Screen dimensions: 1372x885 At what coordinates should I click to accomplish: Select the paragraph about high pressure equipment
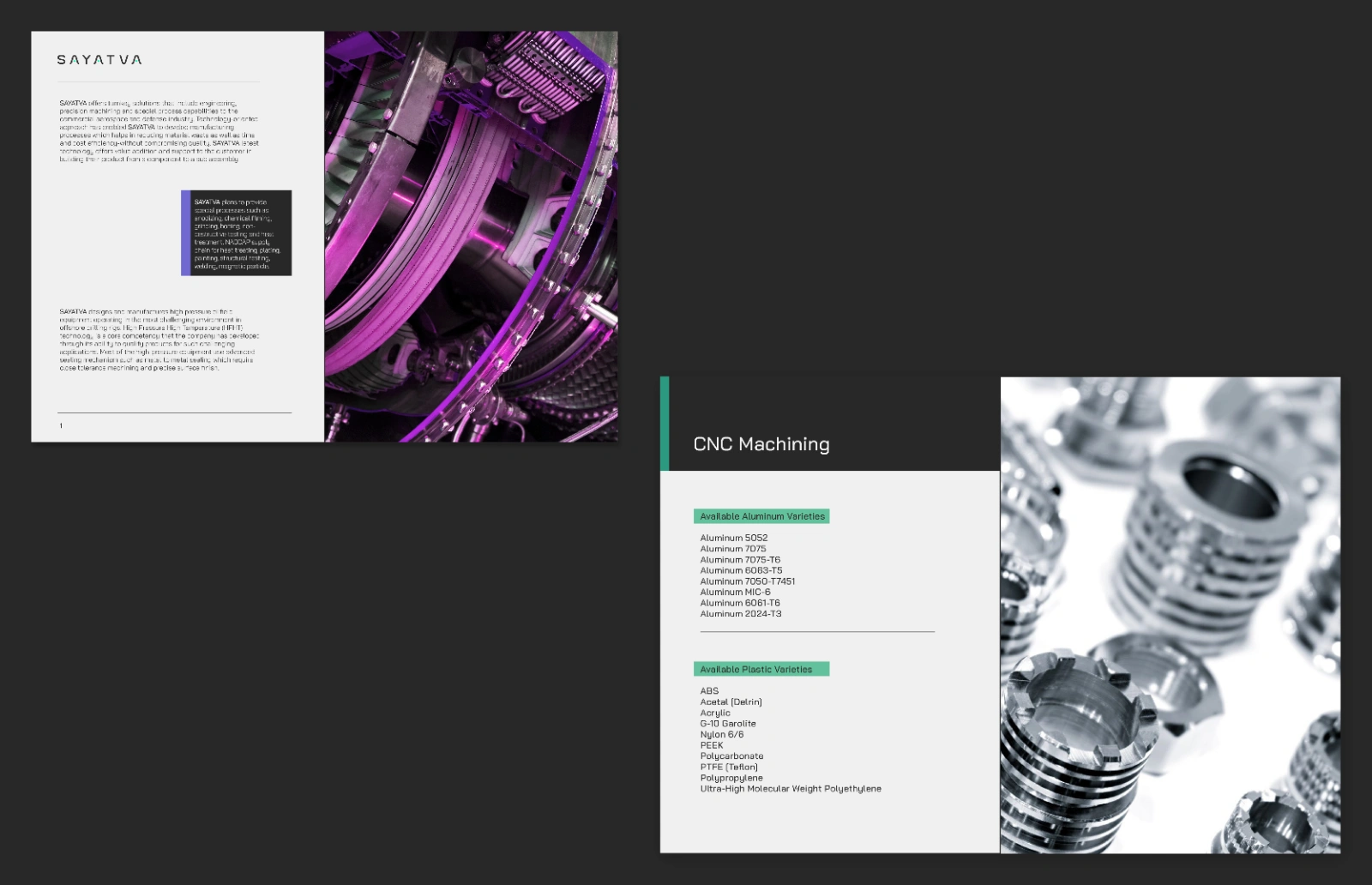[159, 340]
